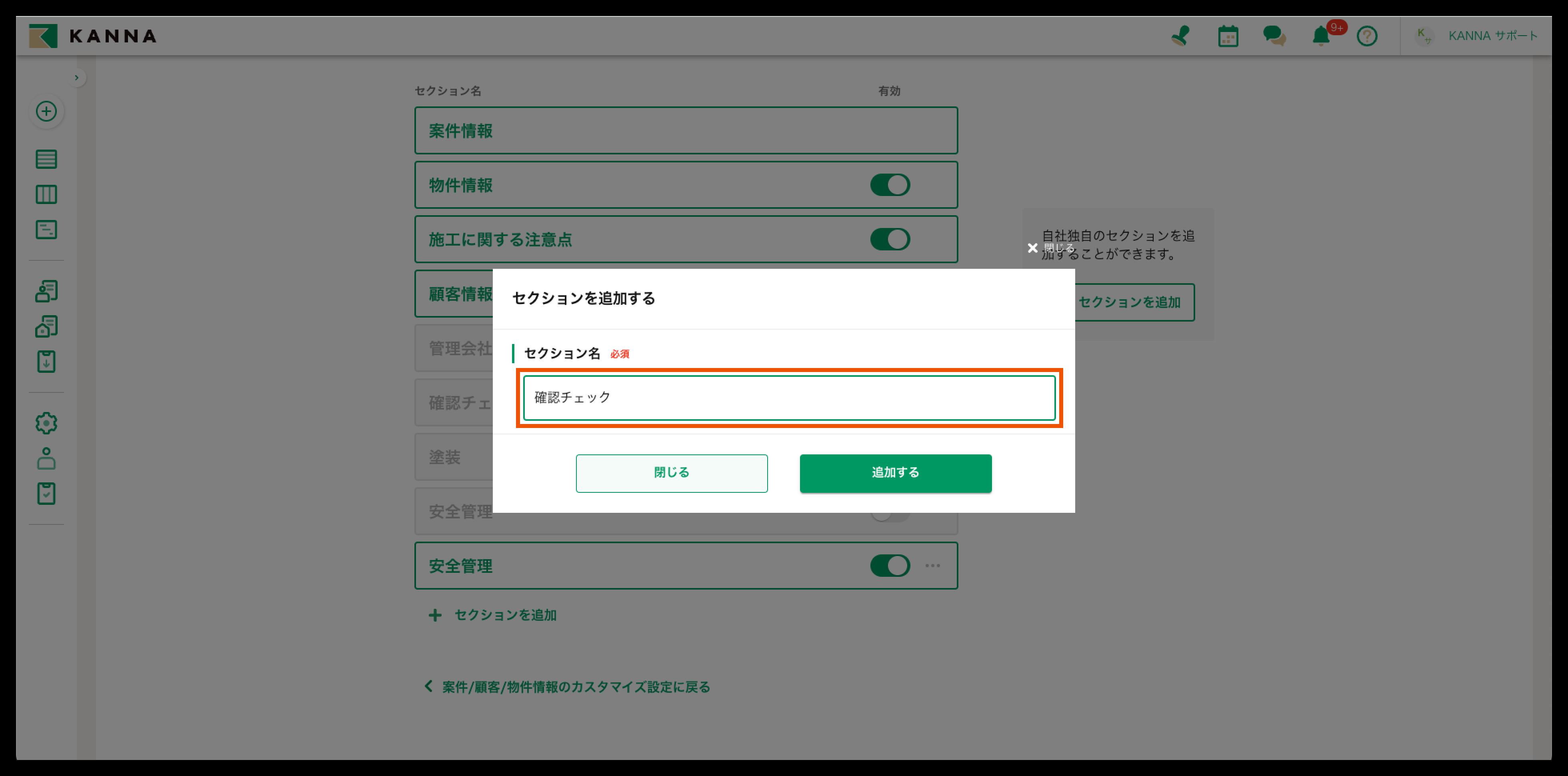Click the list view icon in sidebar

click(46, 160)
